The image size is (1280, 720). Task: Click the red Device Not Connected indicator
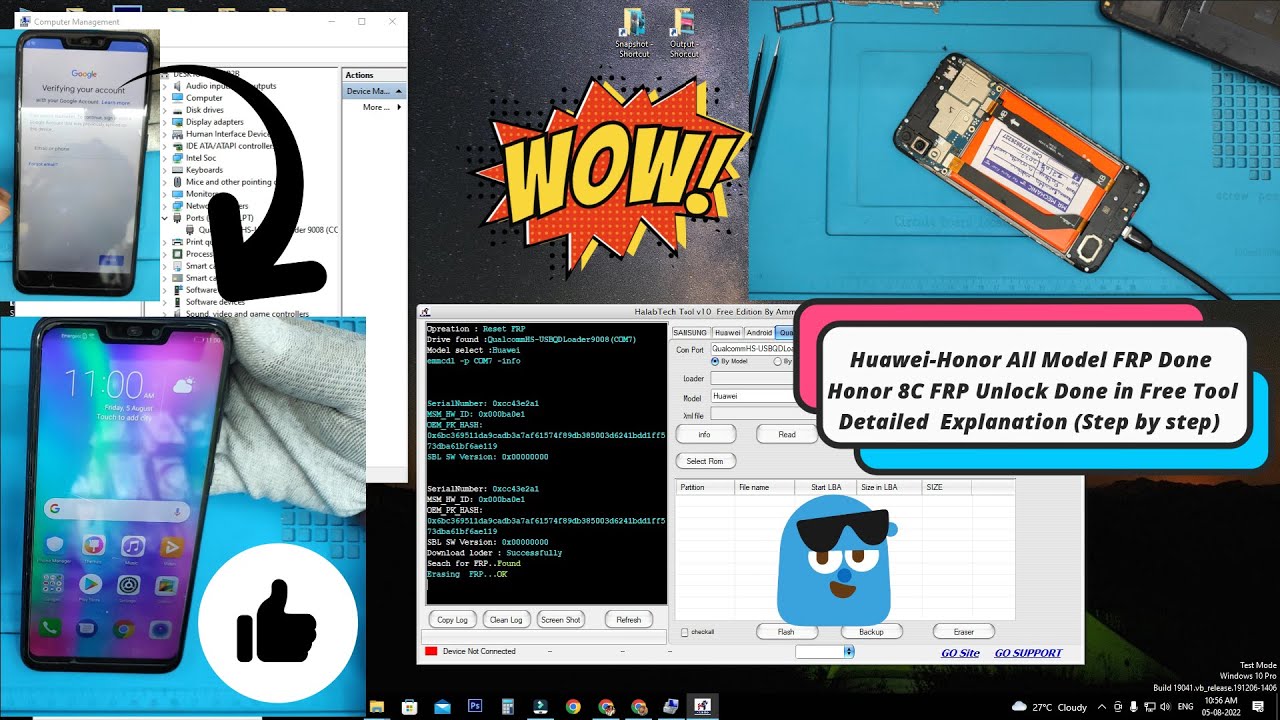pyautogui.click(x=432, y=651)
